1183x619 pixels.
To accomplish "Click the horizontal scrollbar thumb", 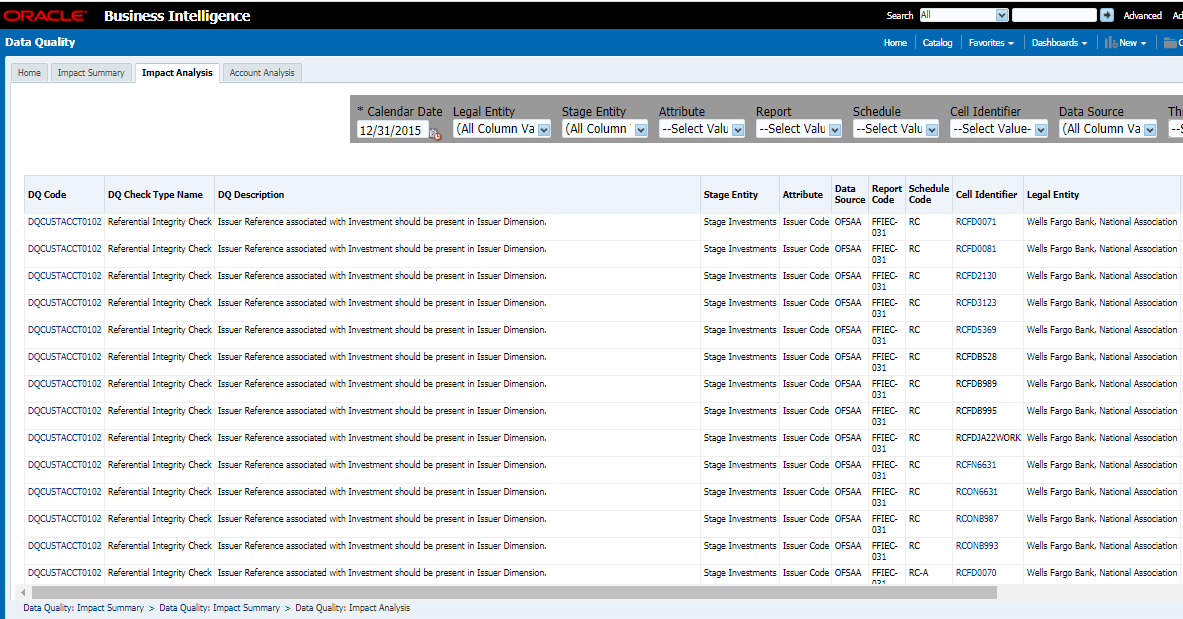I will click(x=514, y=593).
